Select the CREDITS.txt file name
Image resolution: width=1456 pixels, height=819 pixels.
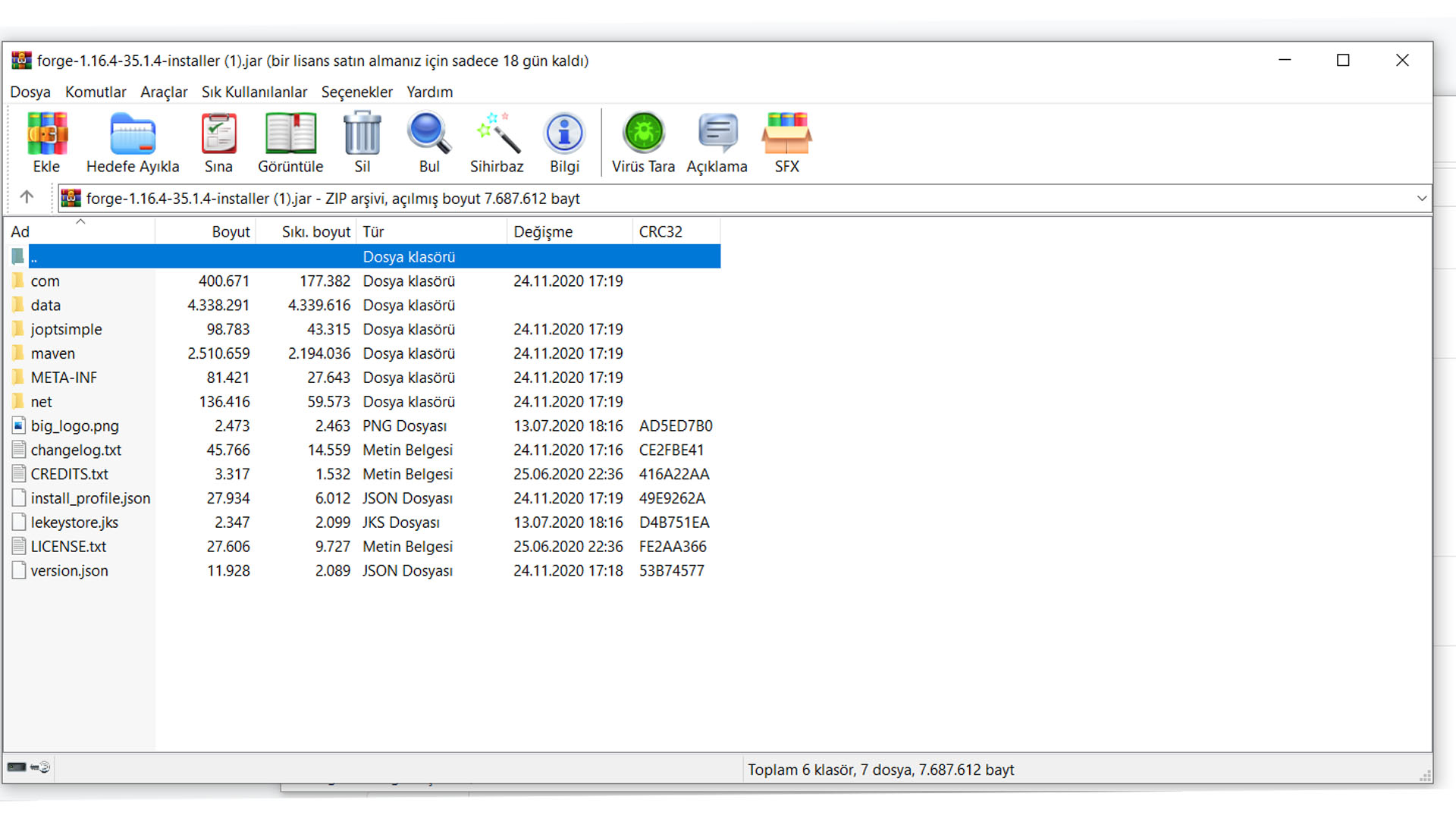(x=70, y=474)
